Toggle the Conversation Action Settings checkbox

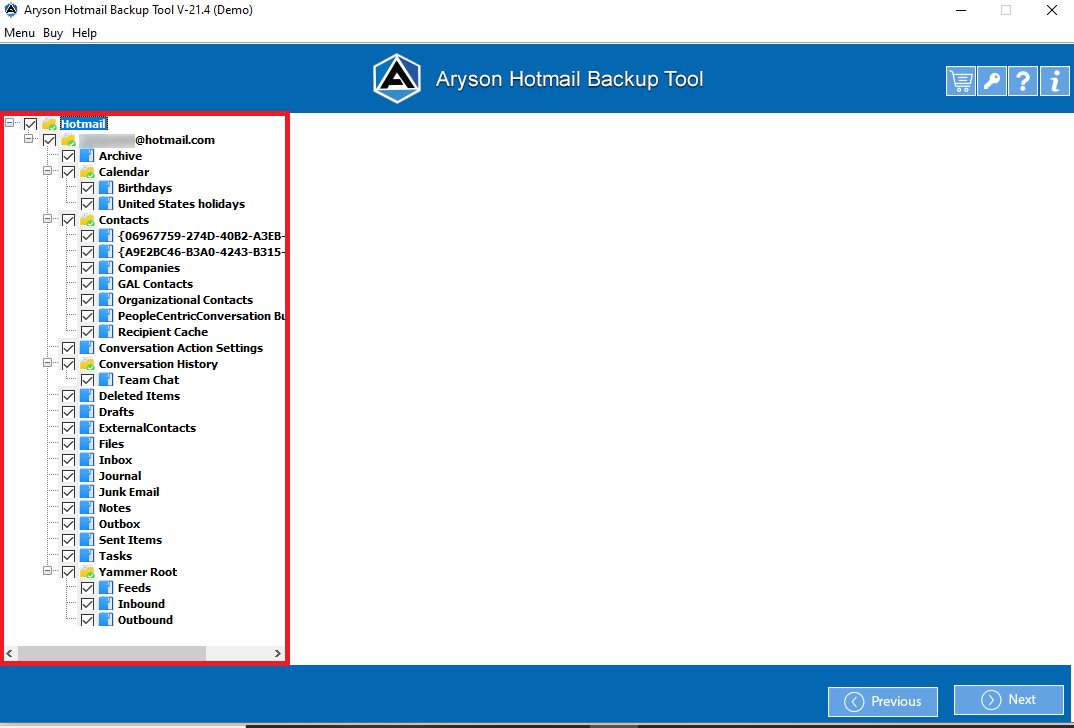(x=68, y=348)
